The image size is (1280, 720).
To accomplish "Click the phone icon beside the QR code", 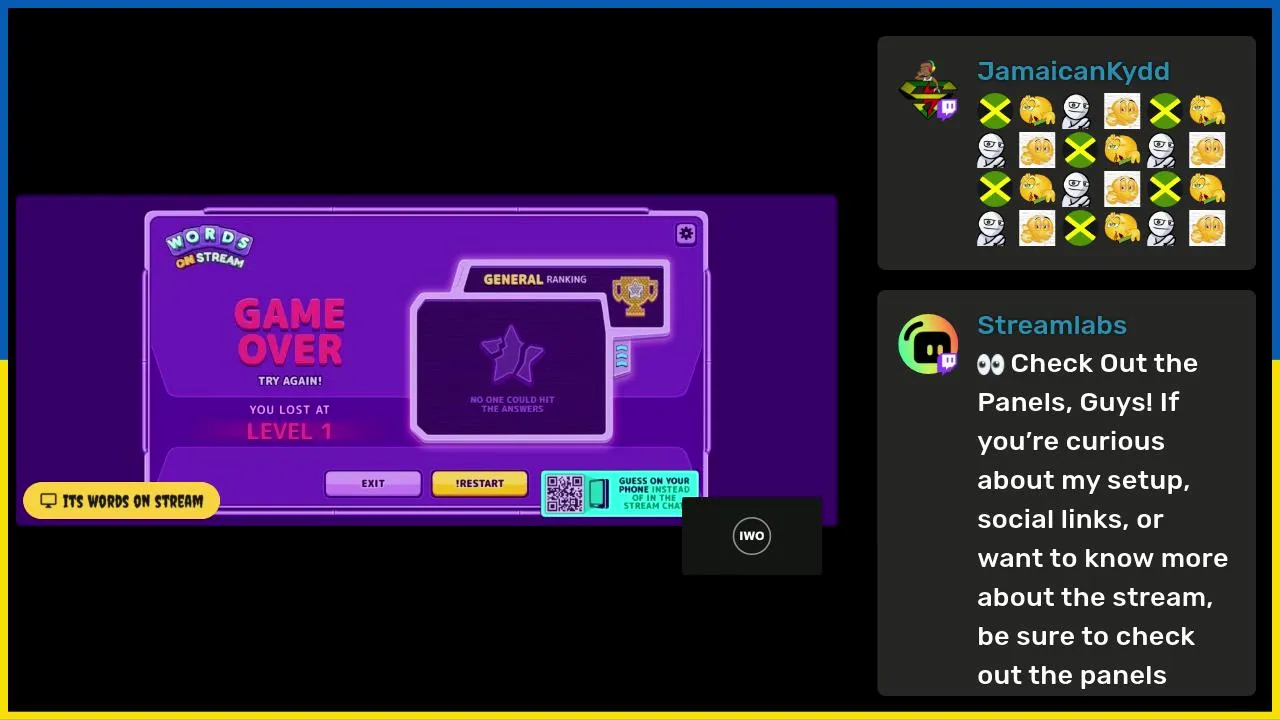I will pos(598,494).
